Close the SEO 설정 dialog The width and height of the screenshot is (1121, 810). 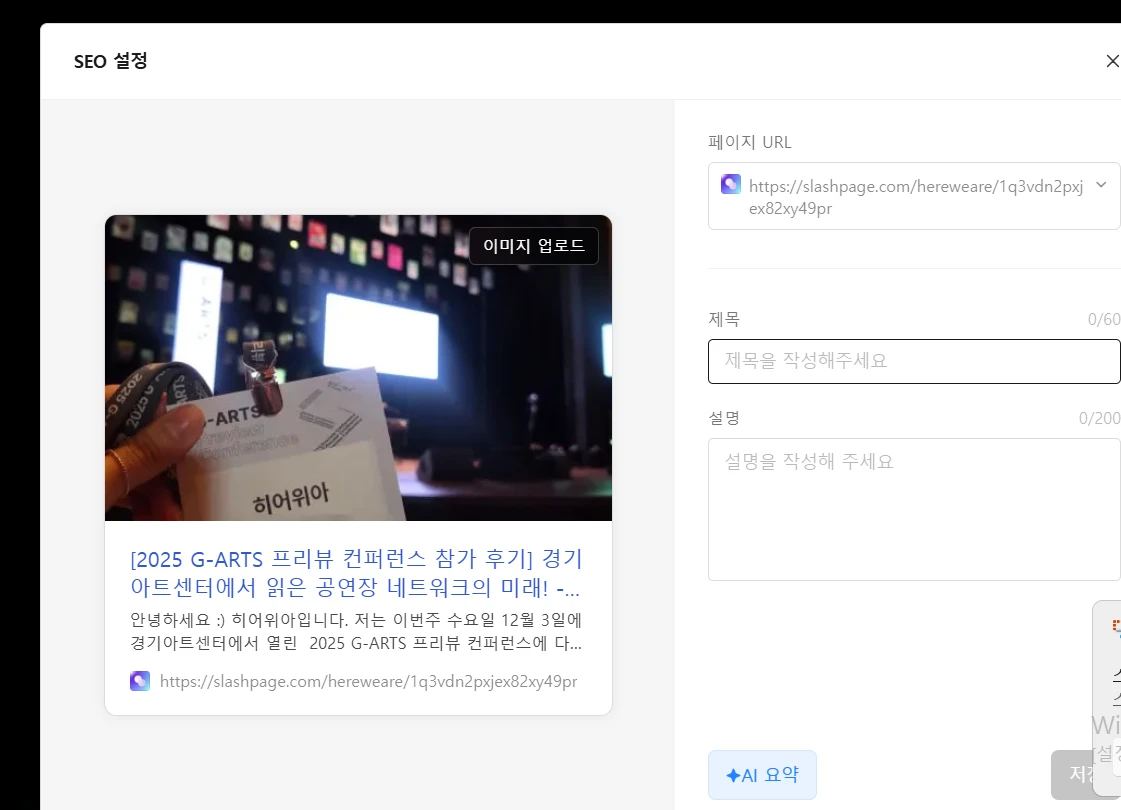click(1111, 61)
